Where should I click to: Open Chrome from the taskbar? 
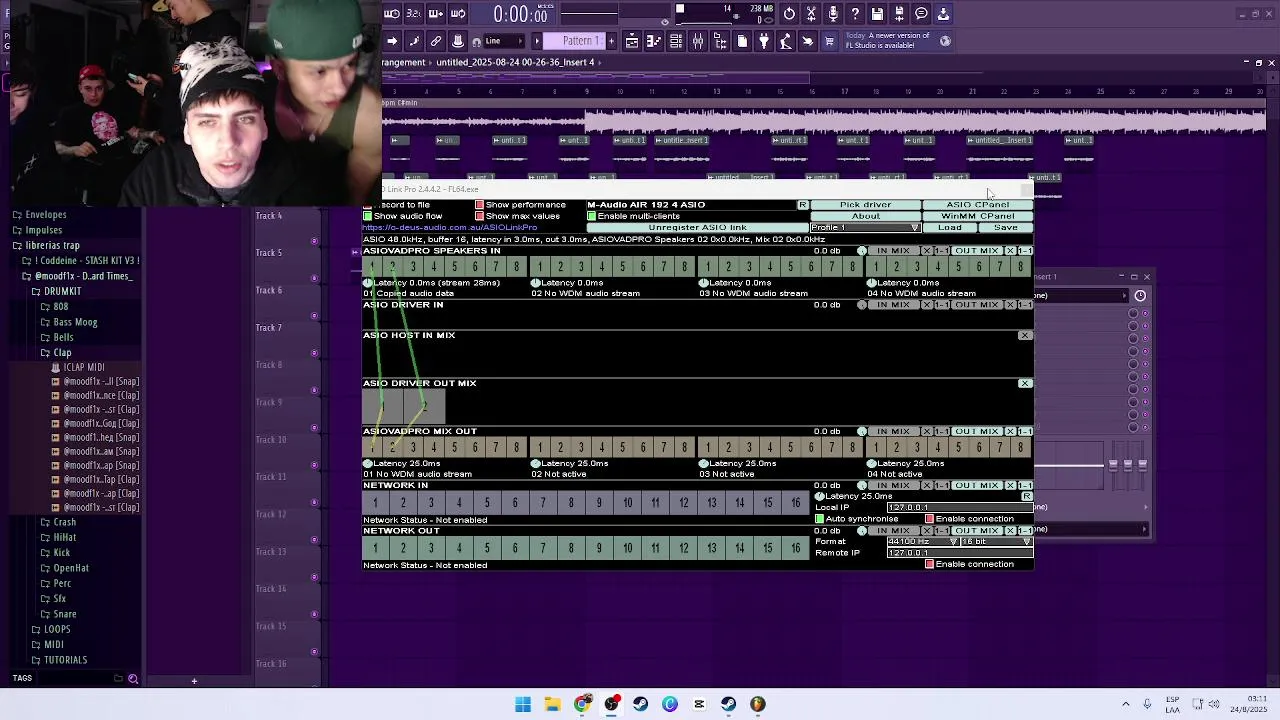[x=582, y=704]
